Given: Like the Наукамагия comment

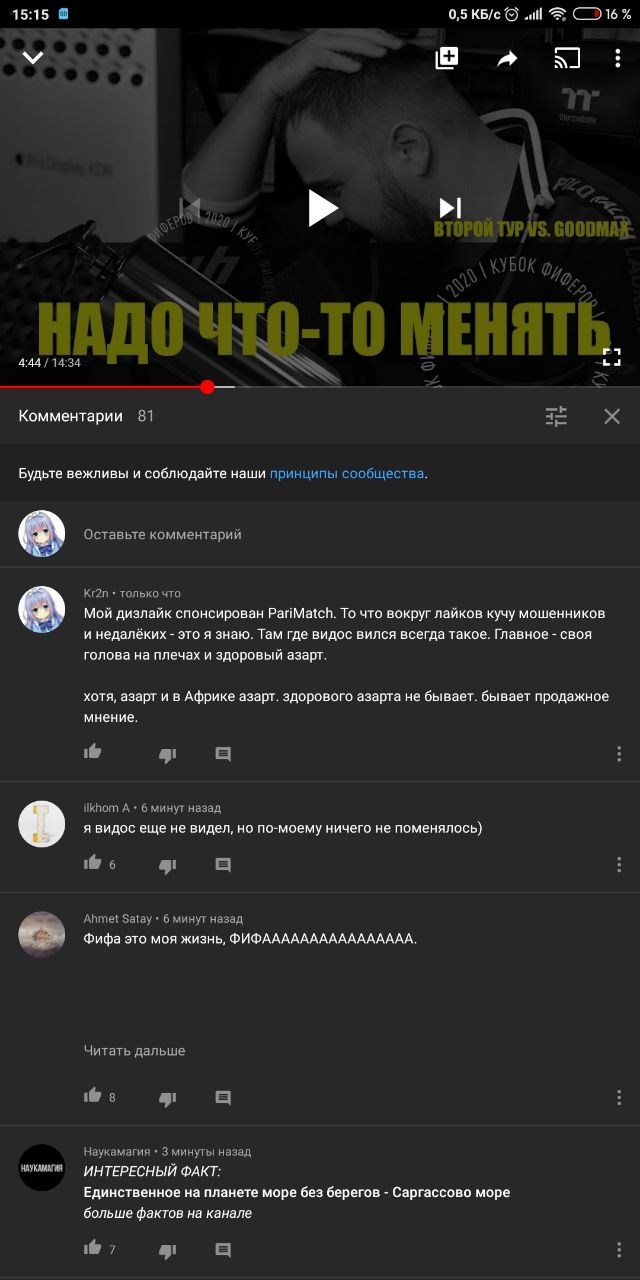Looking at the screenshot, I should point(93,1248).
